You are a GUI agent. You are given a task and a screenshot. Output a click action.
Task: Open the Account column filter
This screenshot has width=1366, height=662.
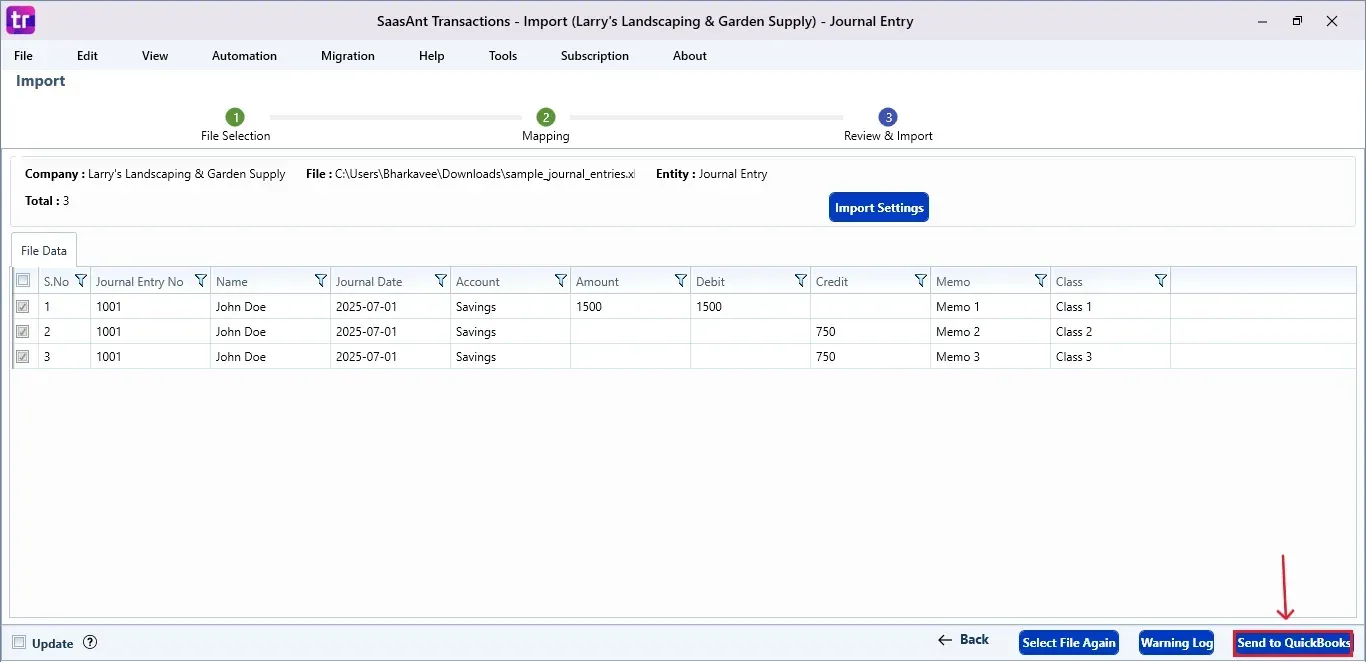[561, 281]
